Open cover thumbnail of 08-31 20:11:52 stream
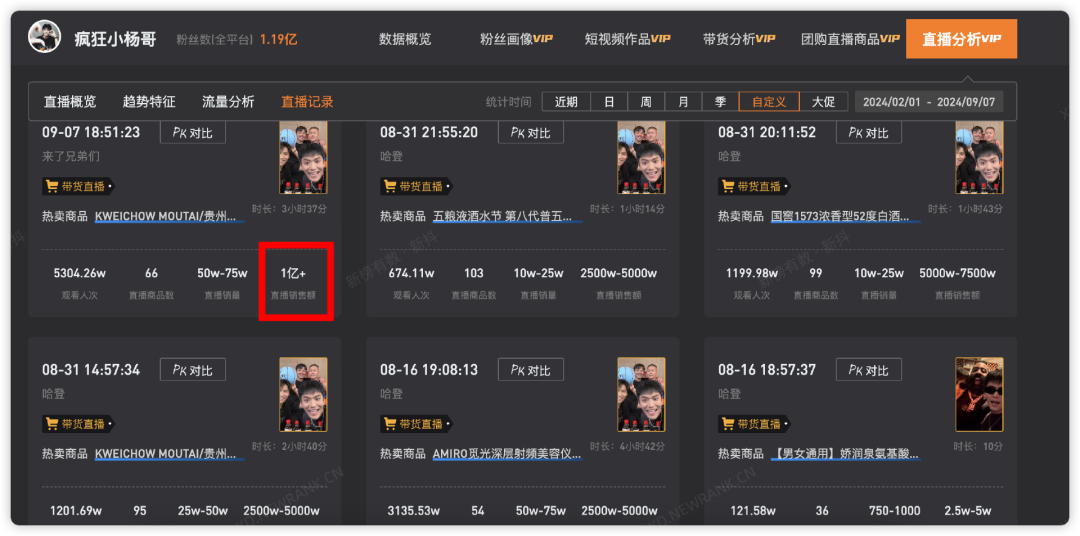 (979, 158)
